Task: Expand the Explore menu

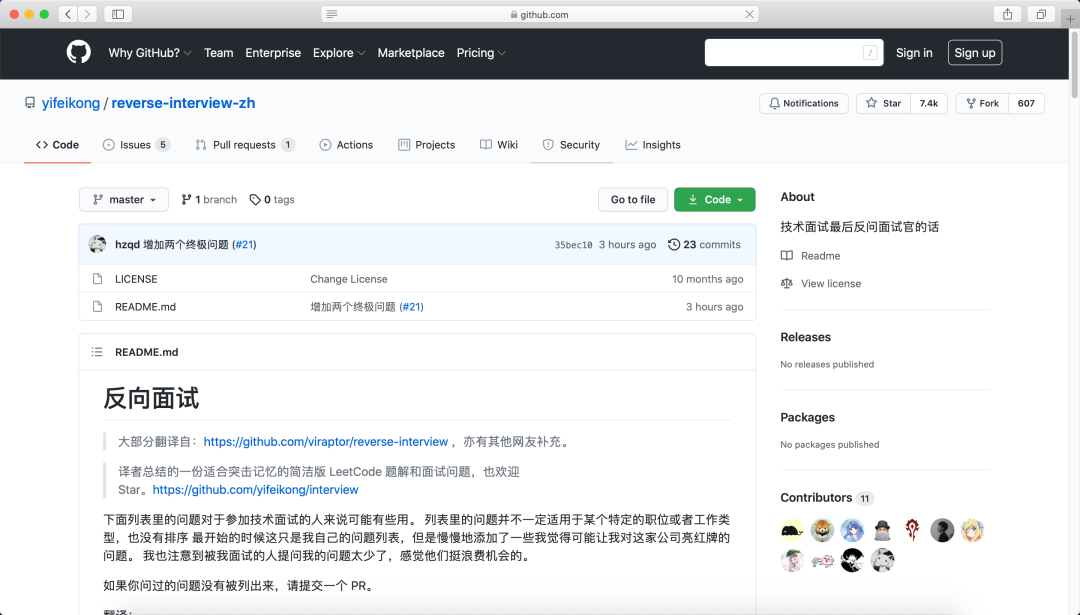Action: (x=339, y=52)
